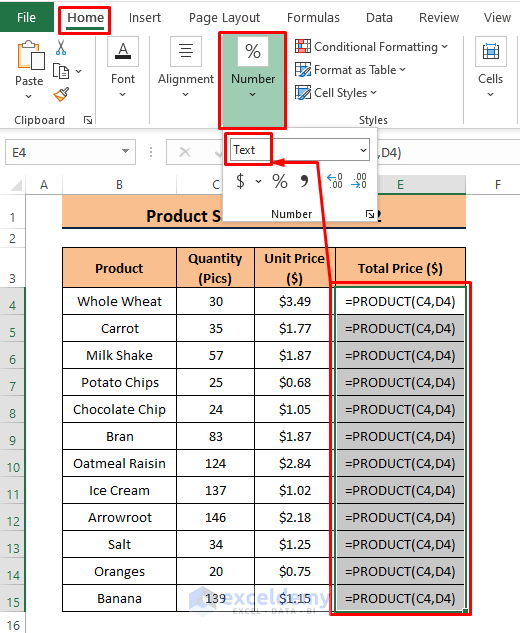The image size is (520, 633).
Task: Select the Milk Shake cell
Action: coord(120,355)
